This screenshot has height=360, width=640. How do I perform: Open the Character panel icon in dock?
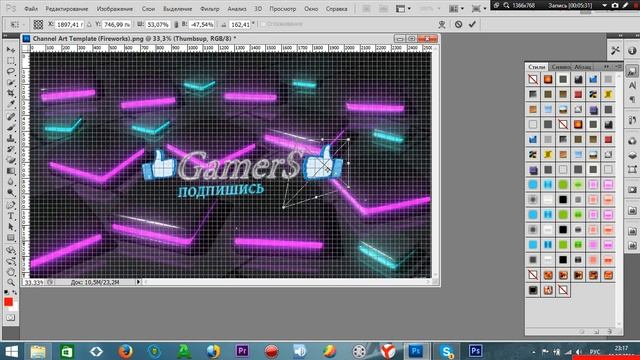tap(632, 85)
